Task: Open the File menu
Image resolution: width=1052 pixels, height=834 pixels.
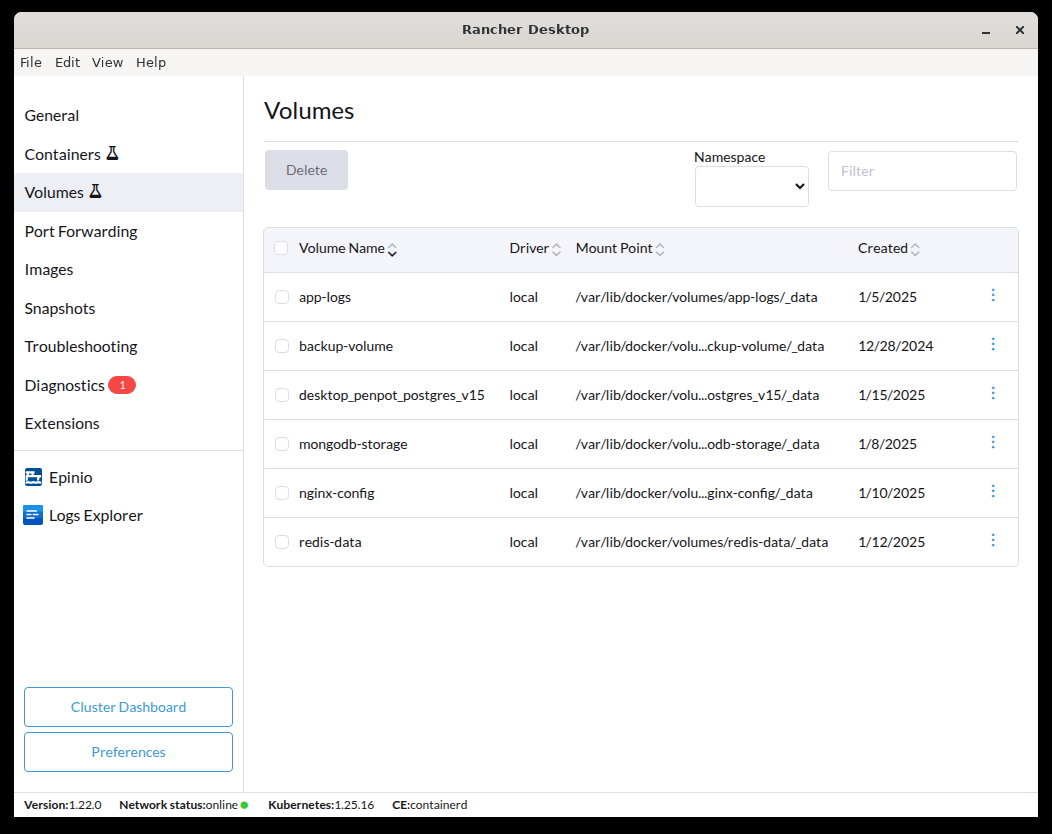Action: 31,62
